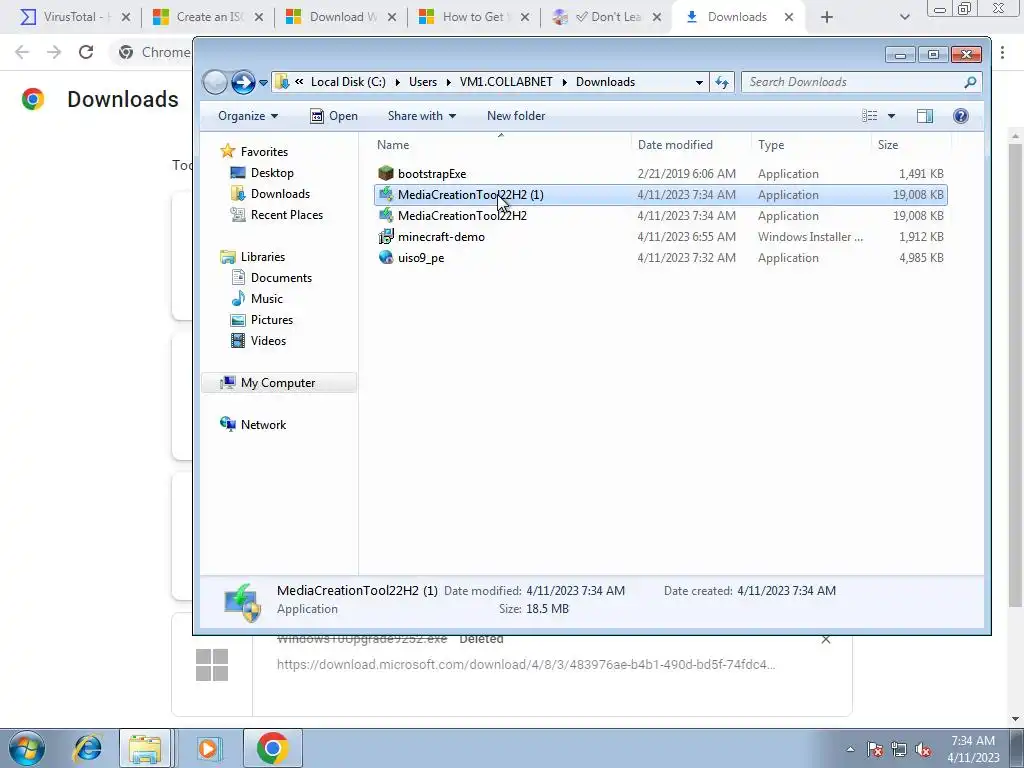This screenshot has height=768, width=1024.
Task: Sort by Type column header
Action: 811,144
